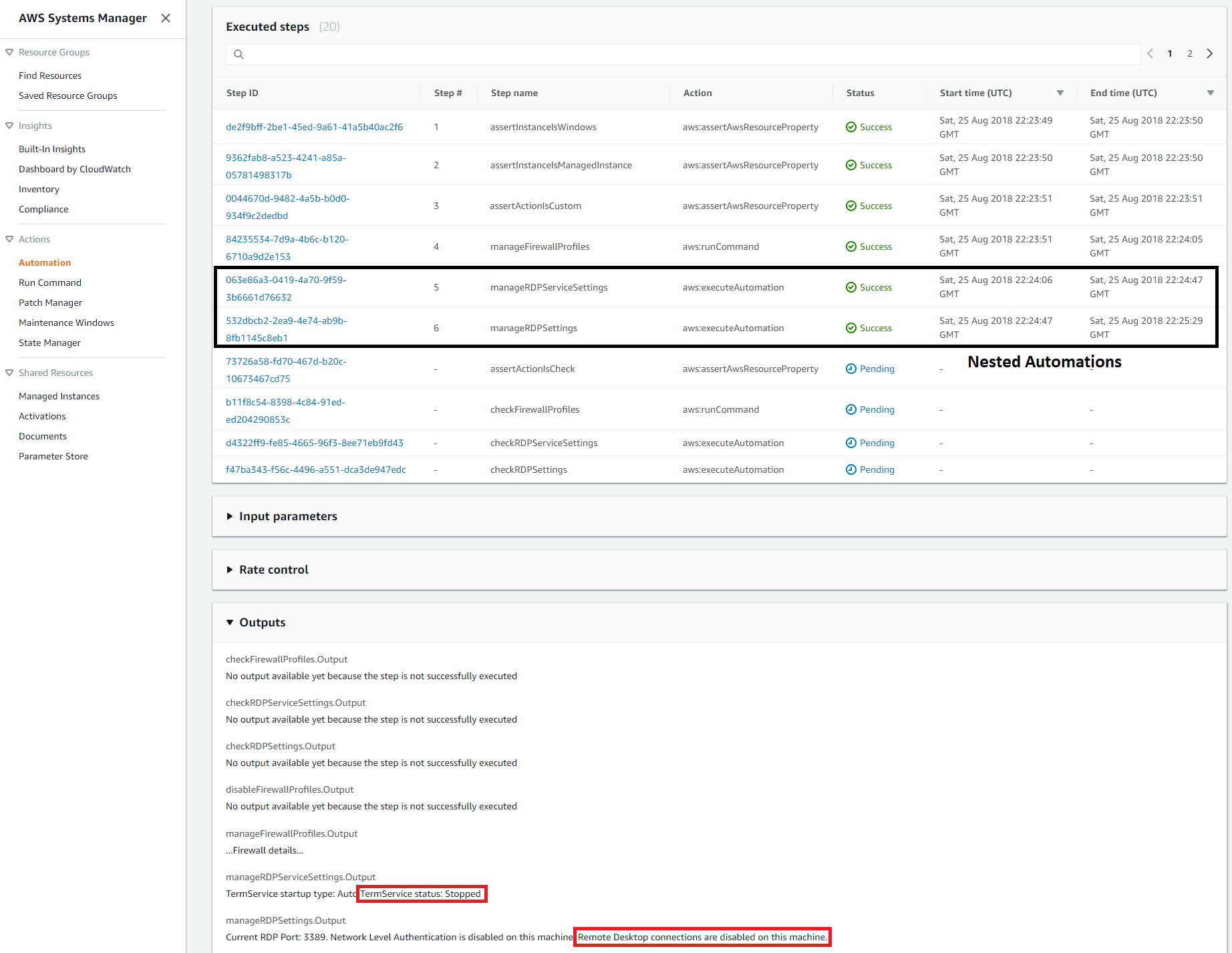The image size is (1232, 953).
Task: Open step ID starting 84235534-7d9a
Action: 287,248
